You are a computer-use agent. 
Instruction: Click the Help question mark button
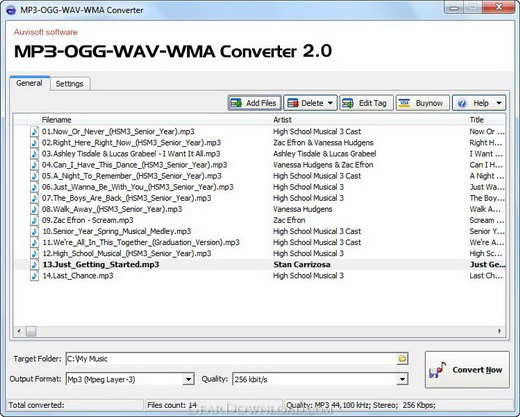point(462,103)
